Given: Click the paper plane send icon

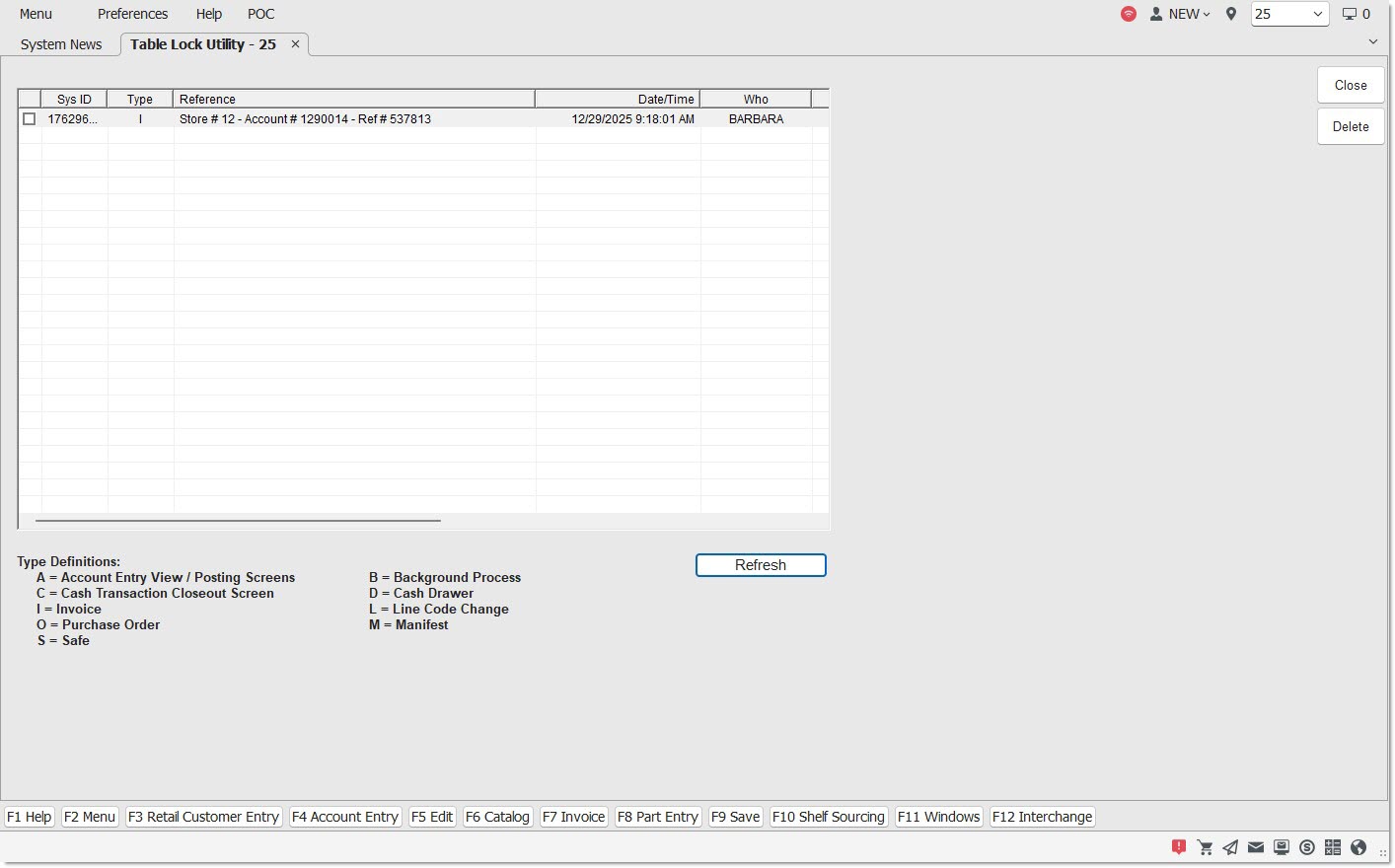Looking at the screenshot, I should pyautogui.click(x=1230, y=847).
